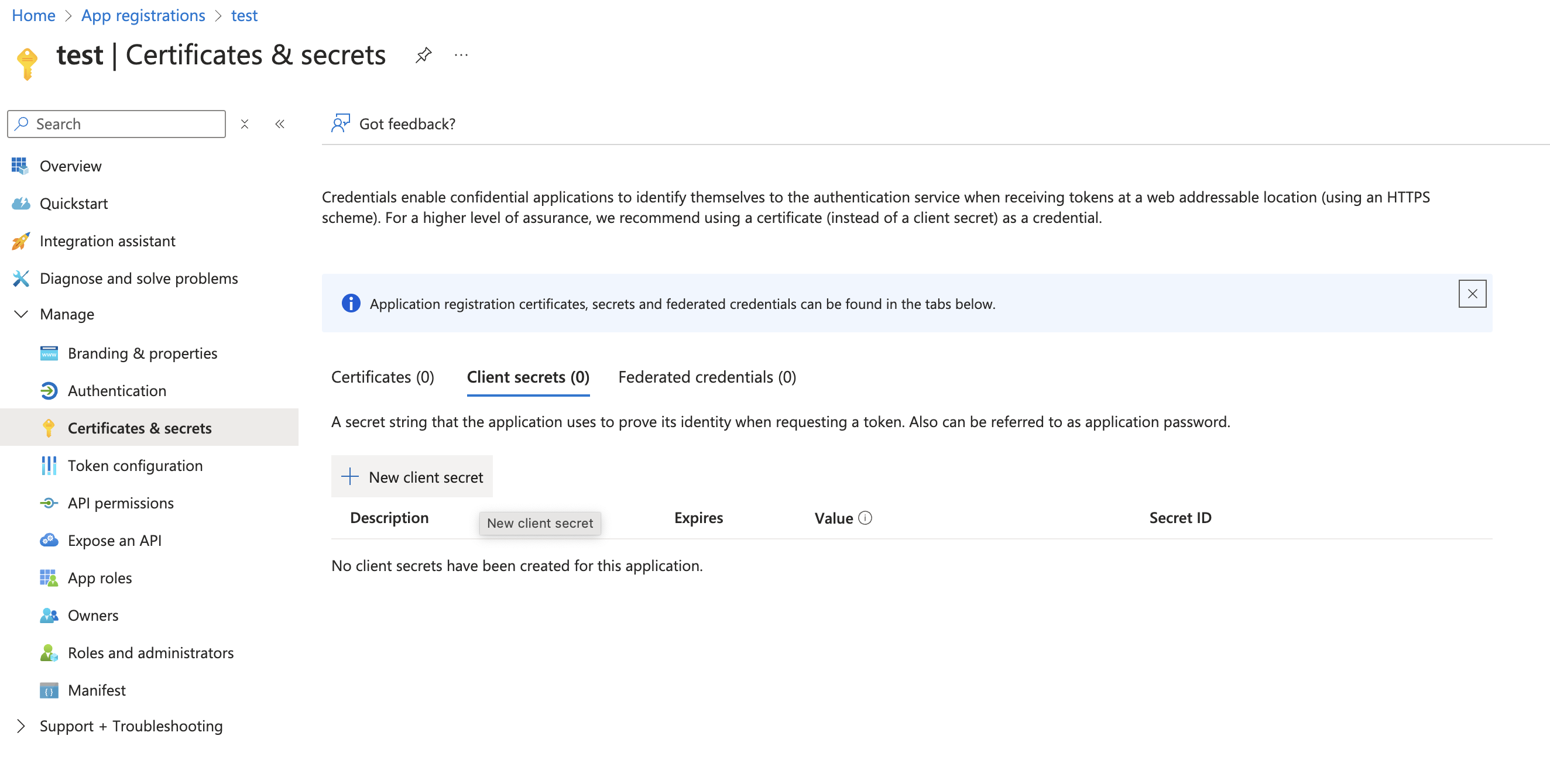
Task: Open the Manifest editor
Action: coord(96,690)
